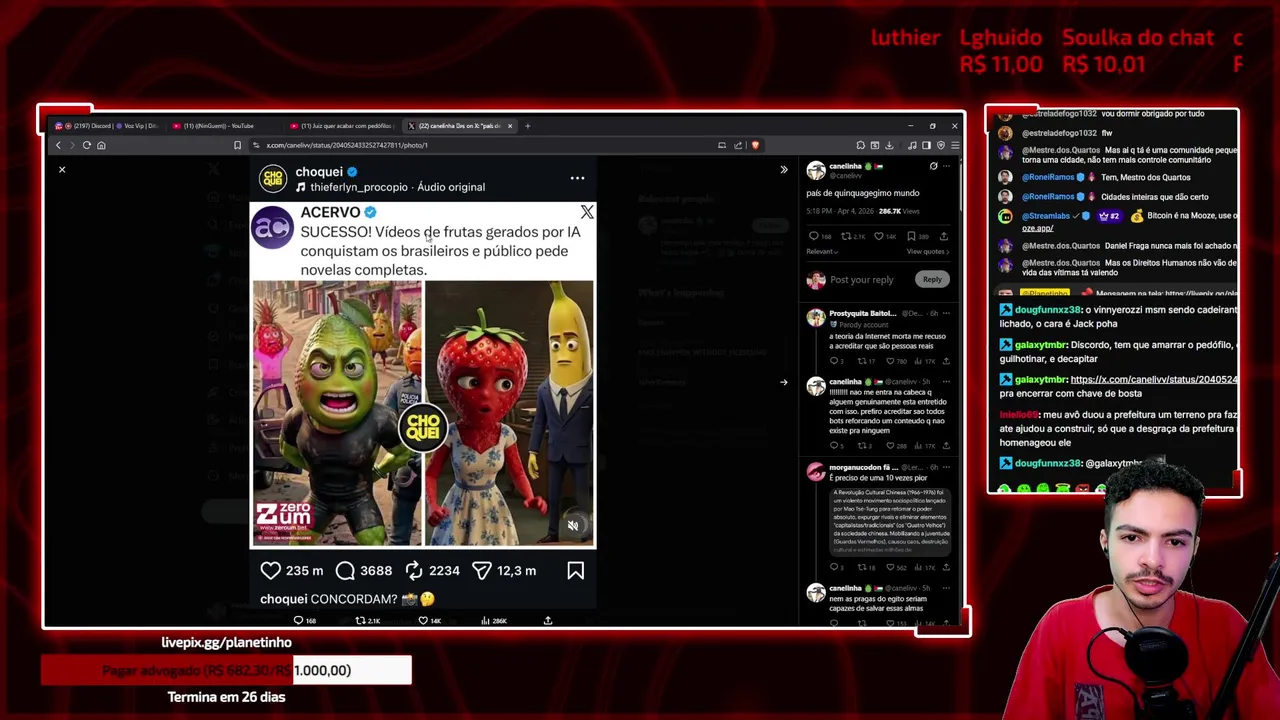Share the main tweet in sidebar
1280x720 pixels.
point(944,236)
